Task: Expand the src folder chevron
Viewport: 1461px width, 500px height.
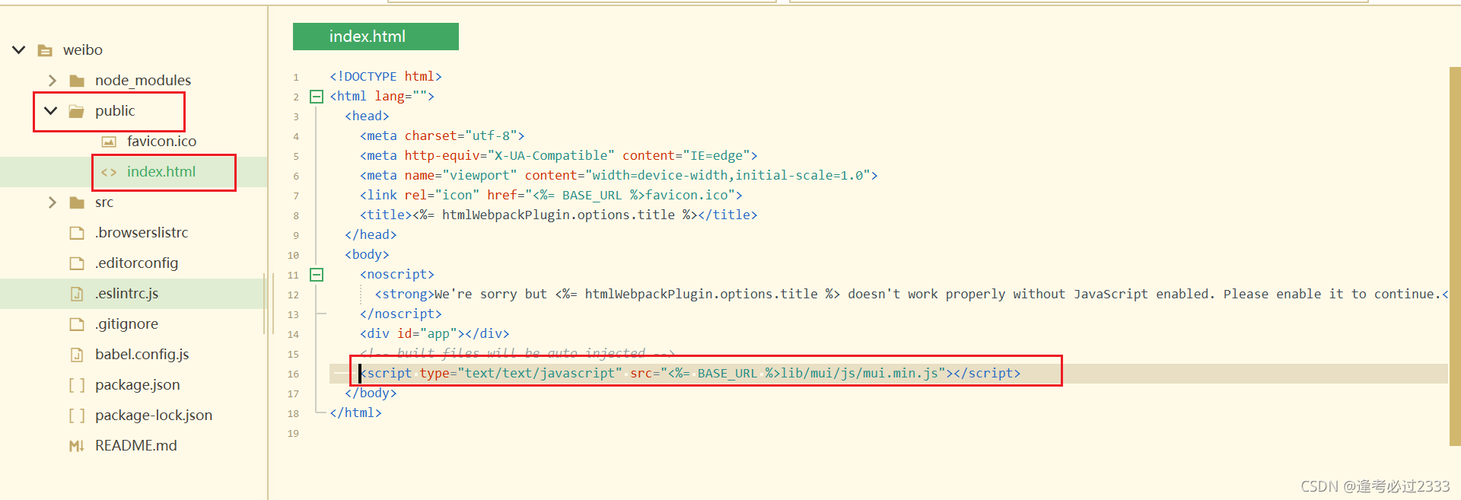Action: [x=52, y=202]
